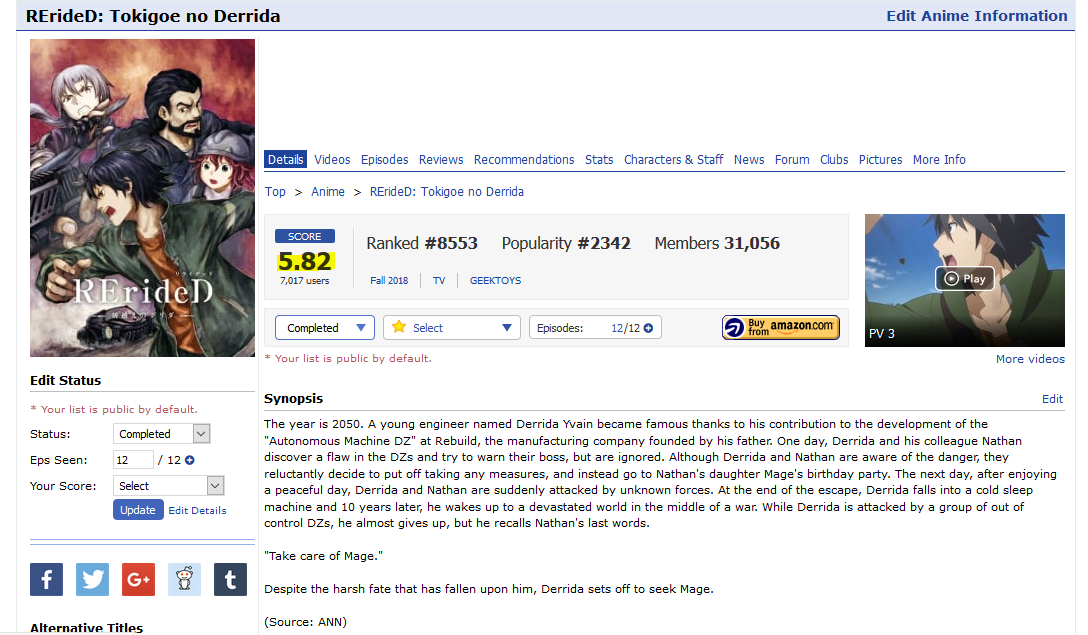Click the Buy from Amazon button
This screenshot has width=1088, height=635.
tap(781, 328)
